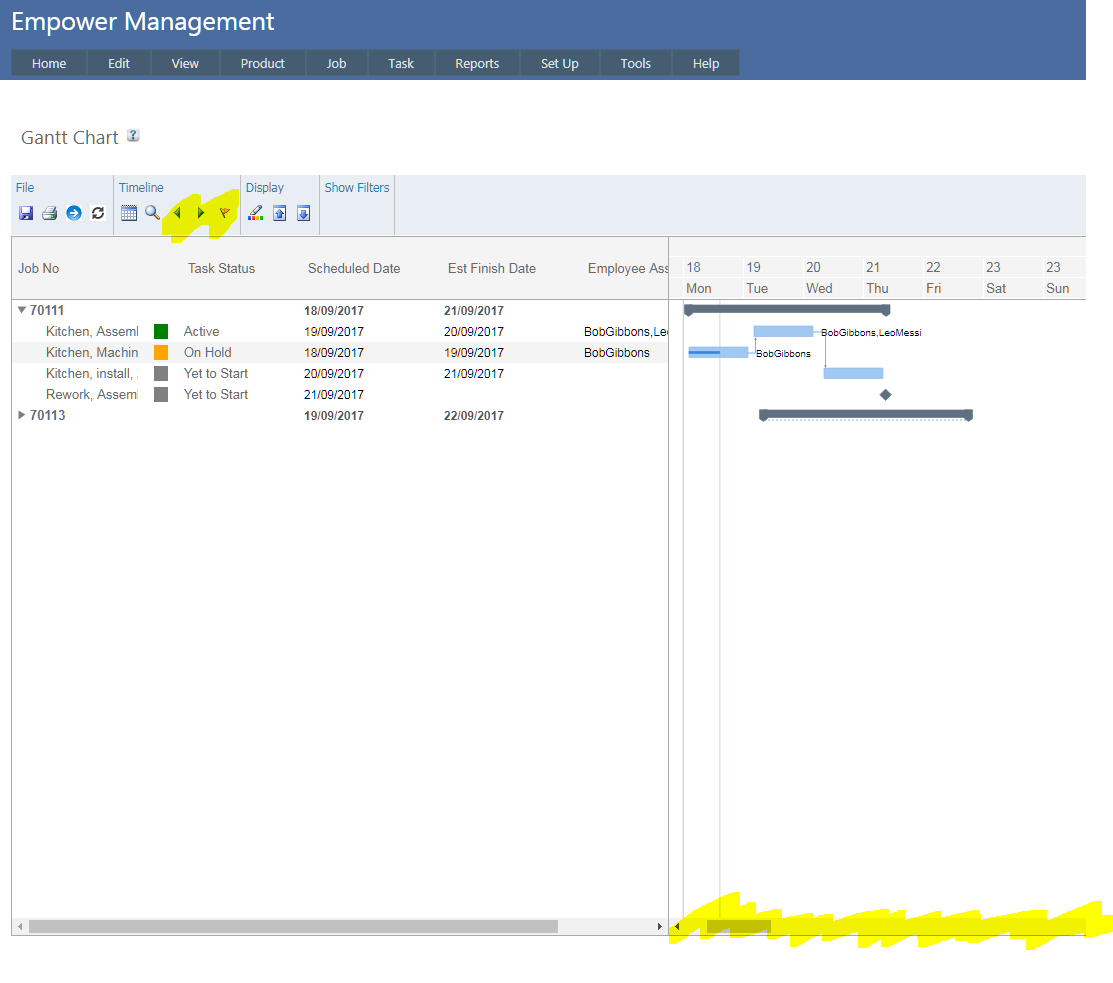Open the display color highlighter icon
1113x983 pixels.
tap(256, 213)
